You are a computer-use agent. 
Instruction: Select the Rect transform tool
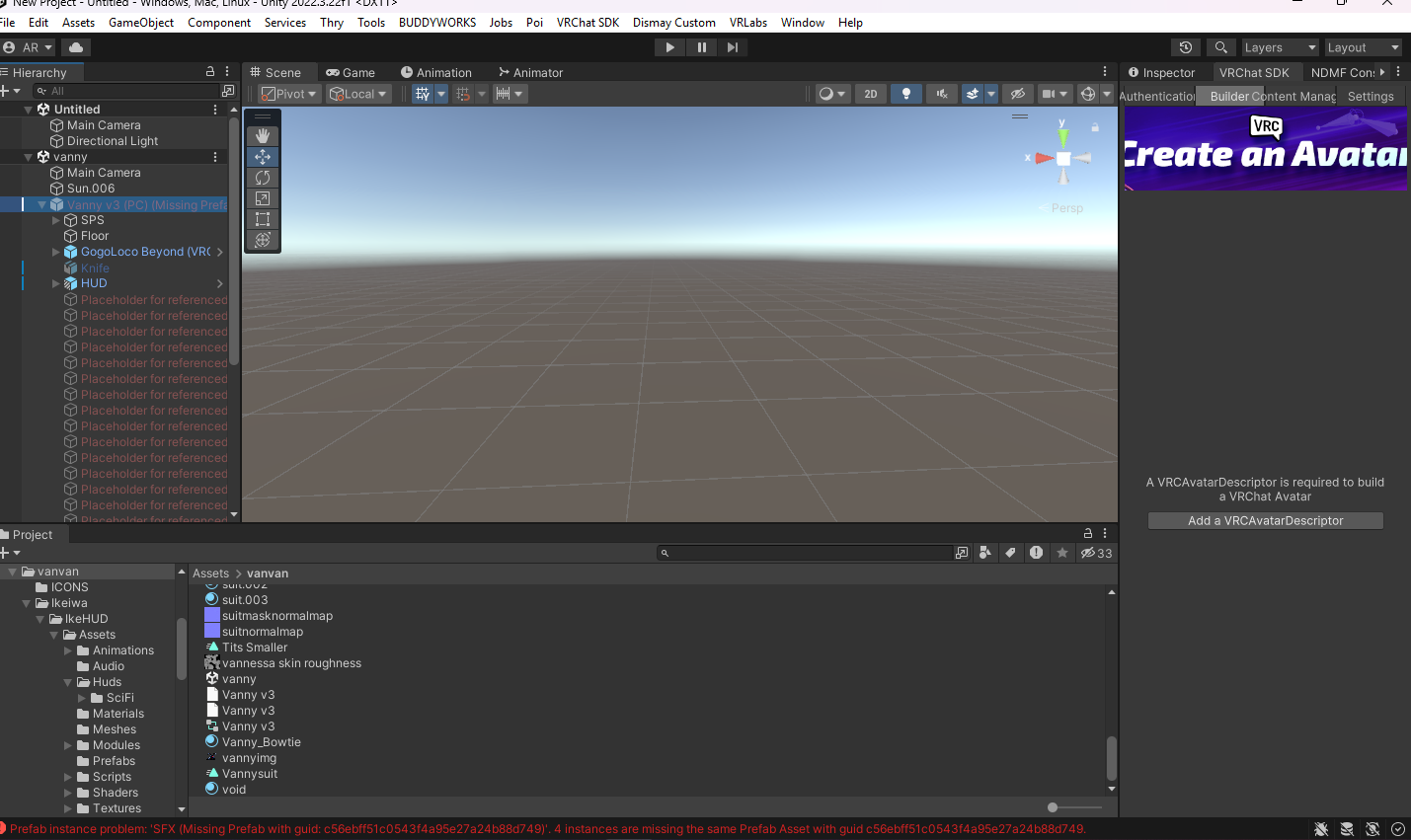[x=263, y=219]
